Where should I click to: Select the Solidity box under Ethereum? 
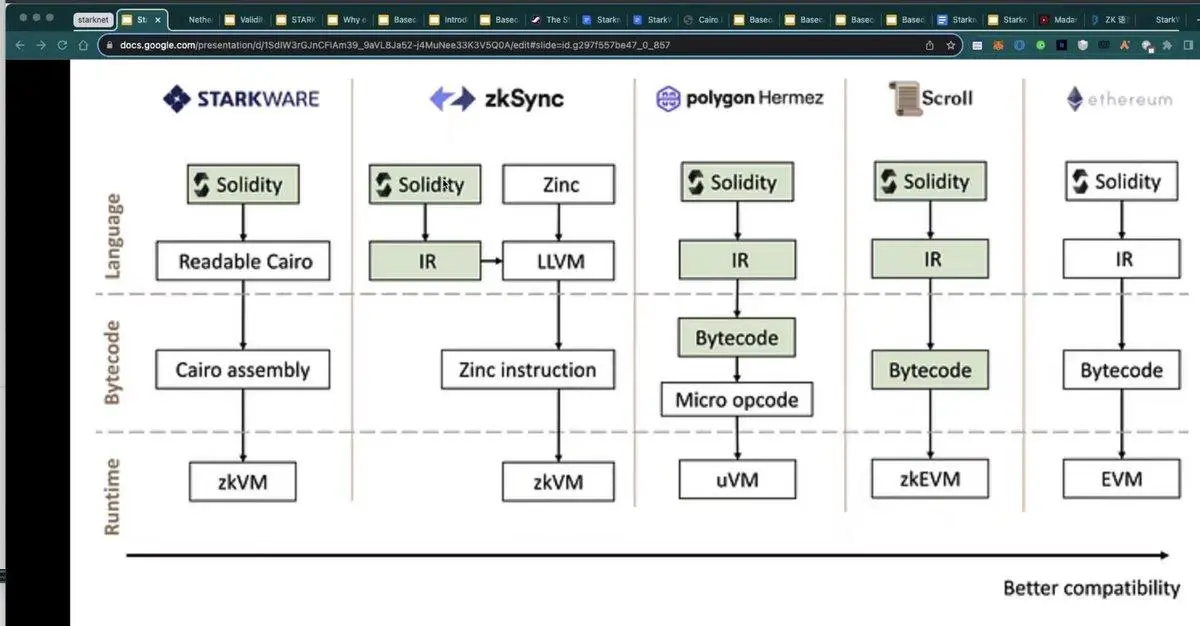click(1120, 181)
